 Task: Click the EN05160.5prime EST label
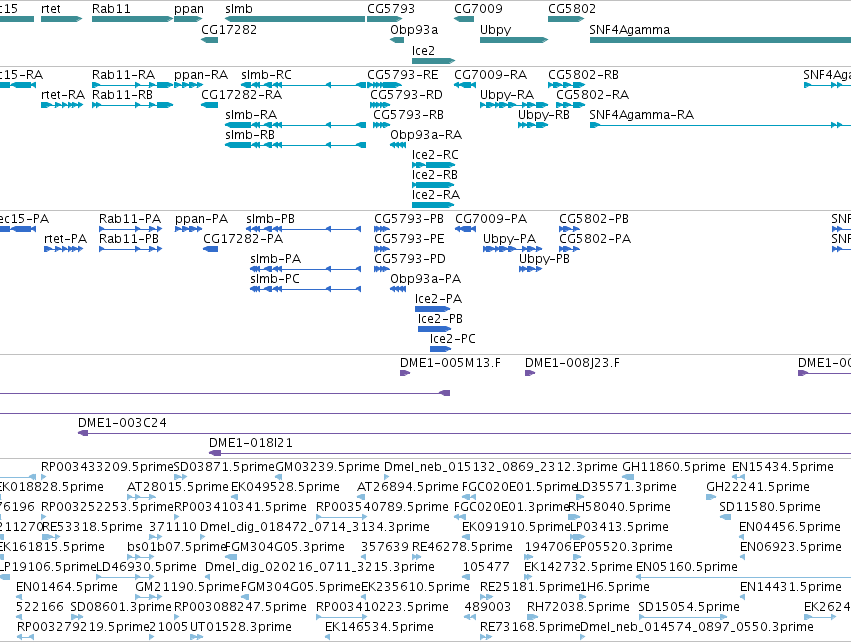(687, 568)
